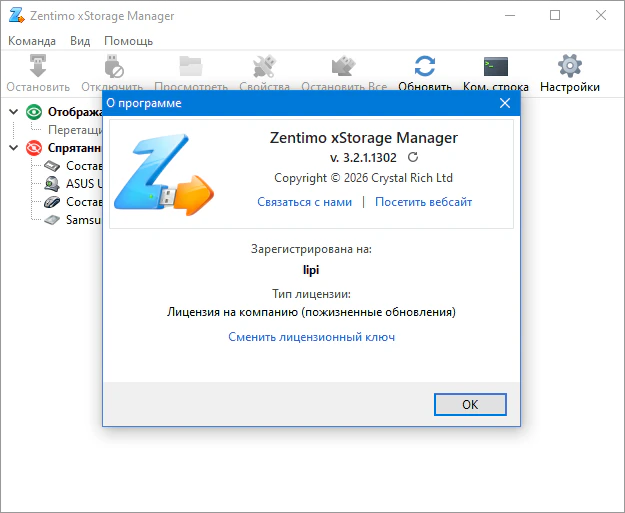The image size is (625, 513).
Task: Click the Посетить вебсайт link
Action: (x=423, y=202)
